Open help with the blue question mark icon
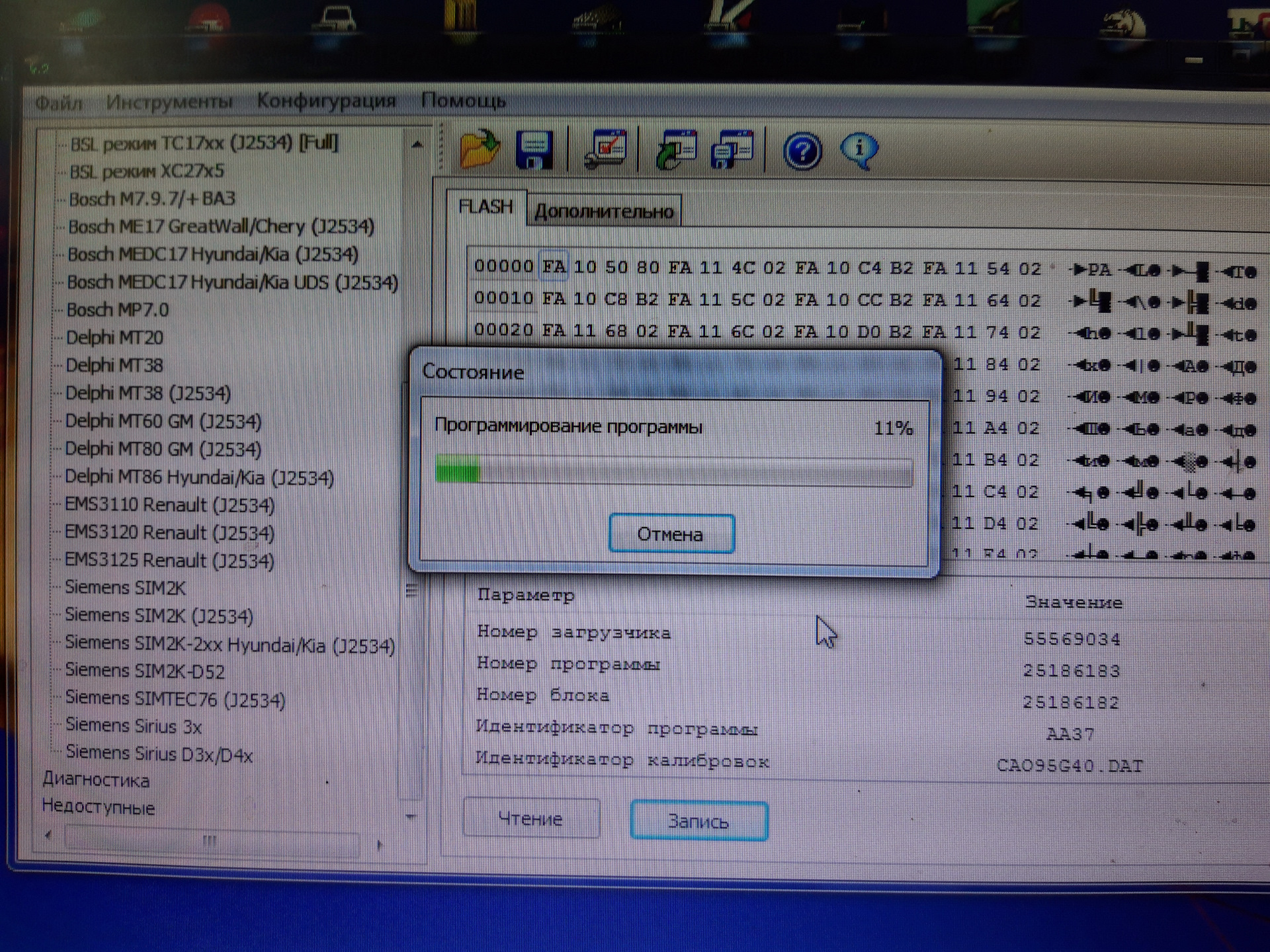The image size is (1270, 952). pyautogui.click(x=802, y=151)
